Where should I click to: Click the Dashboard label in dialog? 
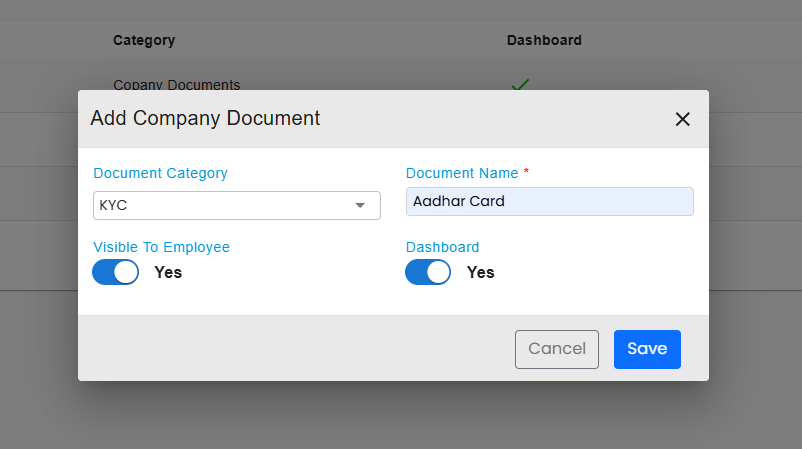coord(442,247)
